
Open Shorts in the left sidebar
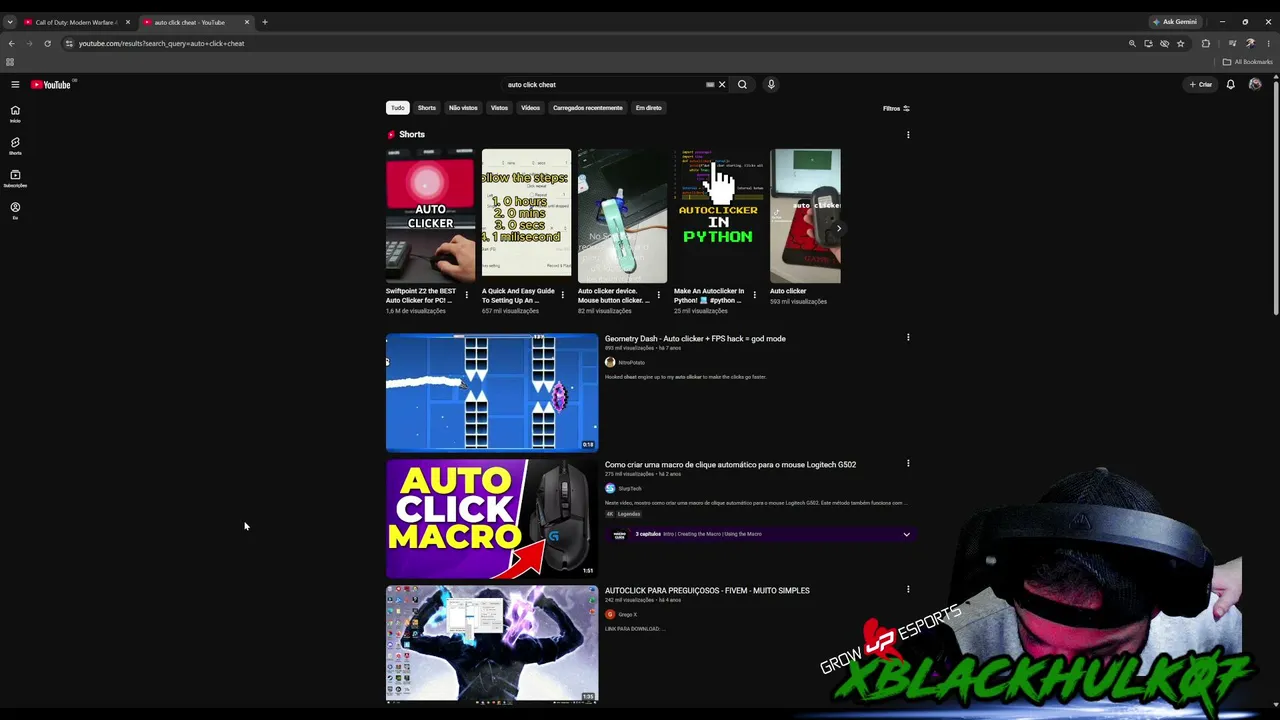point(15,146)
